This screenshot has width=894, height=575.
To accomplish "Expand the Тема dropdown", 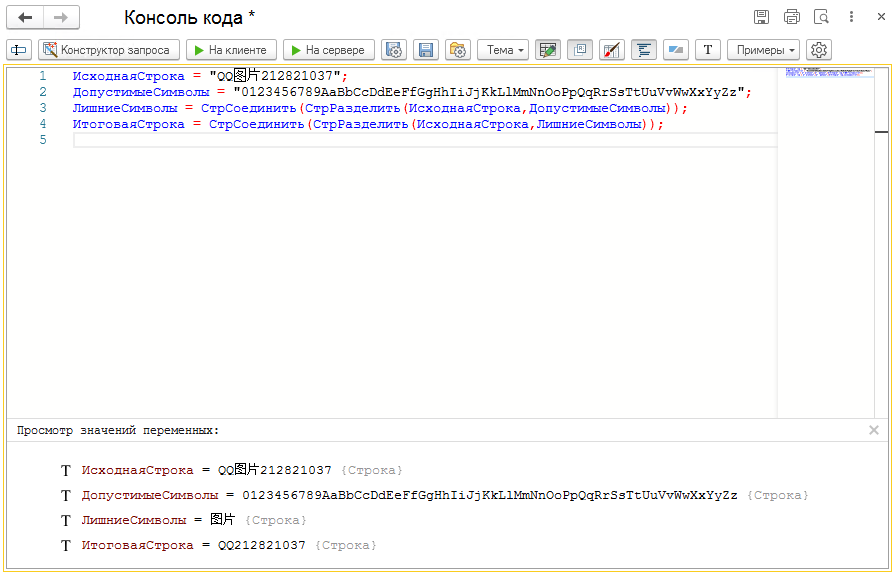I will [503, 50].
